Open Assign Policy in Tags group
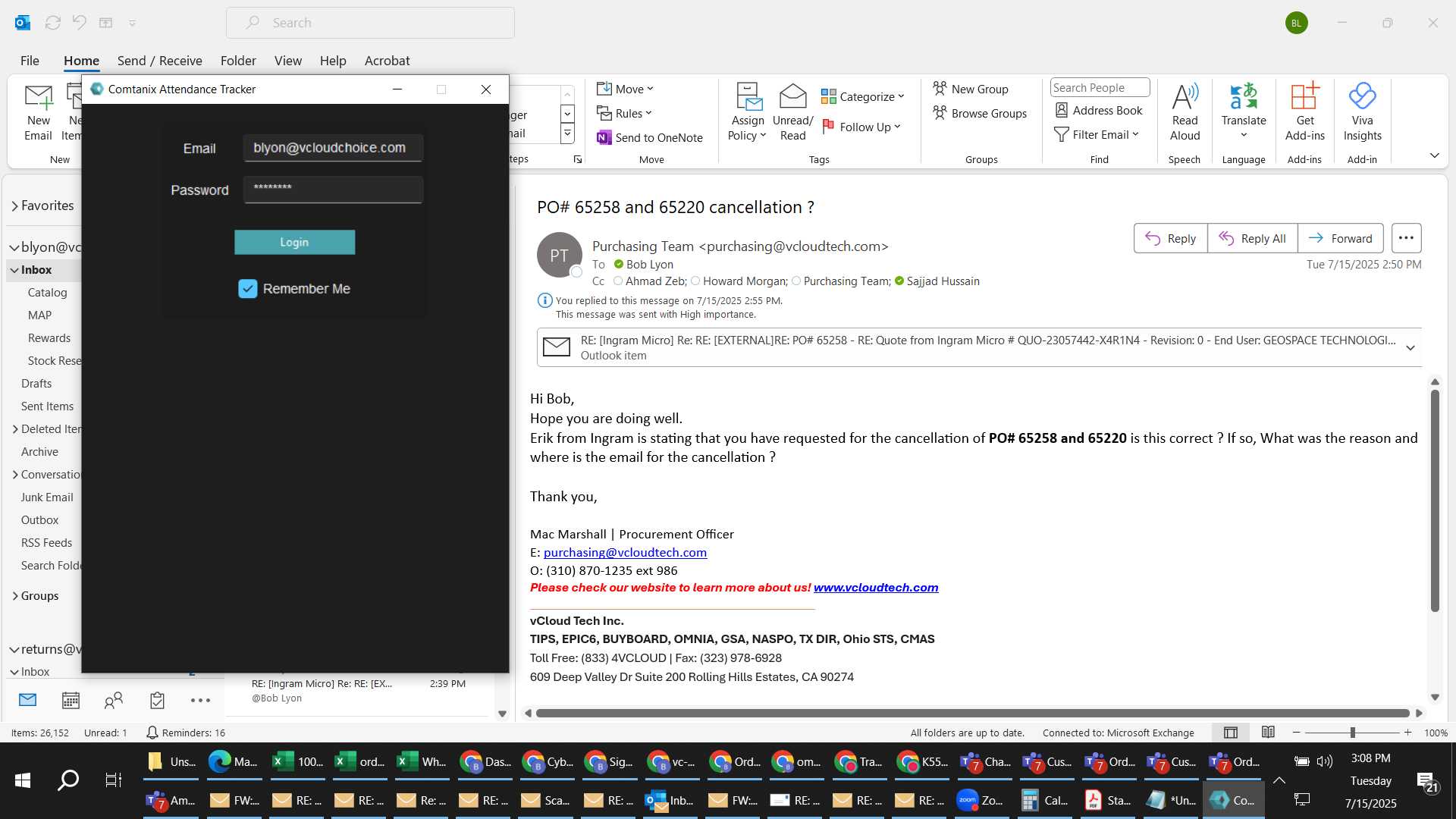The width and height of the screenshot is (1456, 819). point(747,112)
